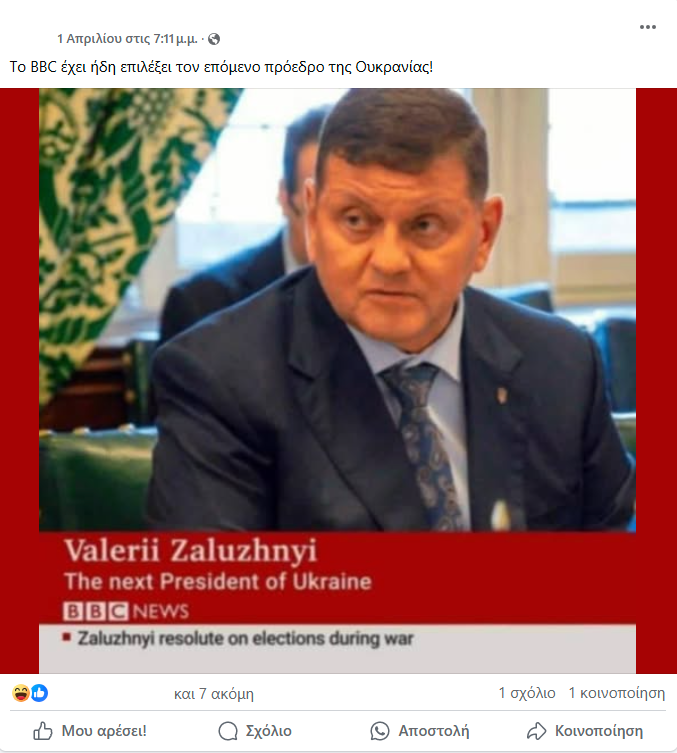Click the Greek post caption about BBC

tap(221, 67)
